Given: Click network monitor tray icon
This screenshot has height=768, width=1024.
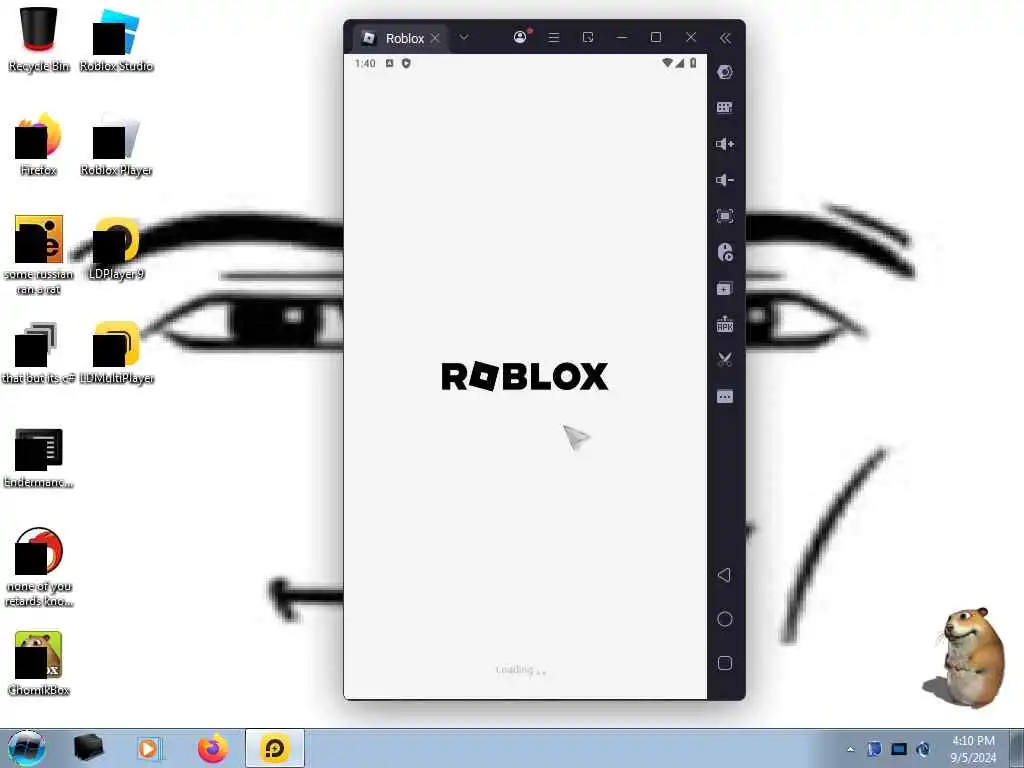Looking at the screenshot, I should [899, 749].
